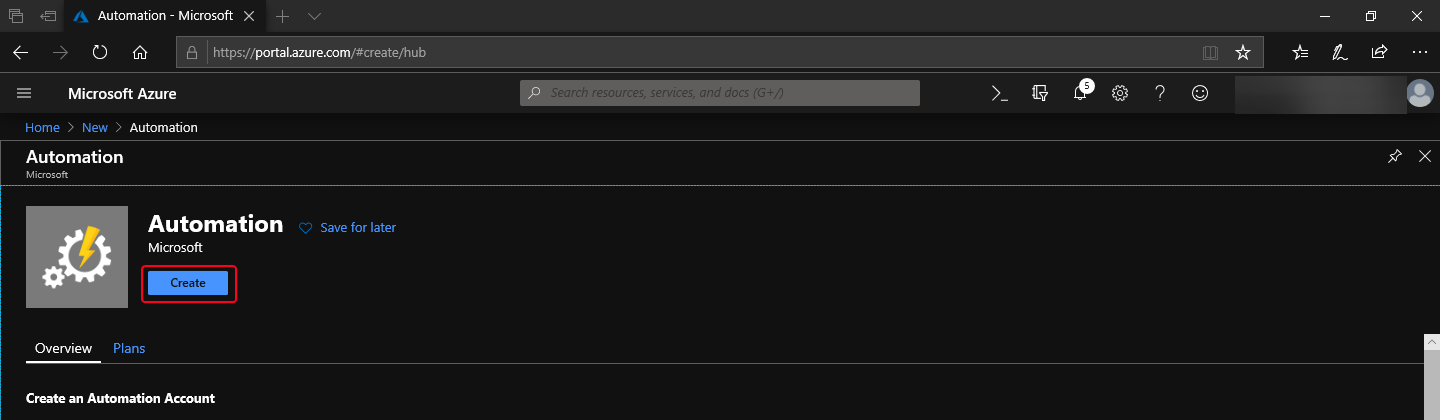The image size is (1440, 420).
Task: Open portal Settings gear
Action: tap(1120, 93)
